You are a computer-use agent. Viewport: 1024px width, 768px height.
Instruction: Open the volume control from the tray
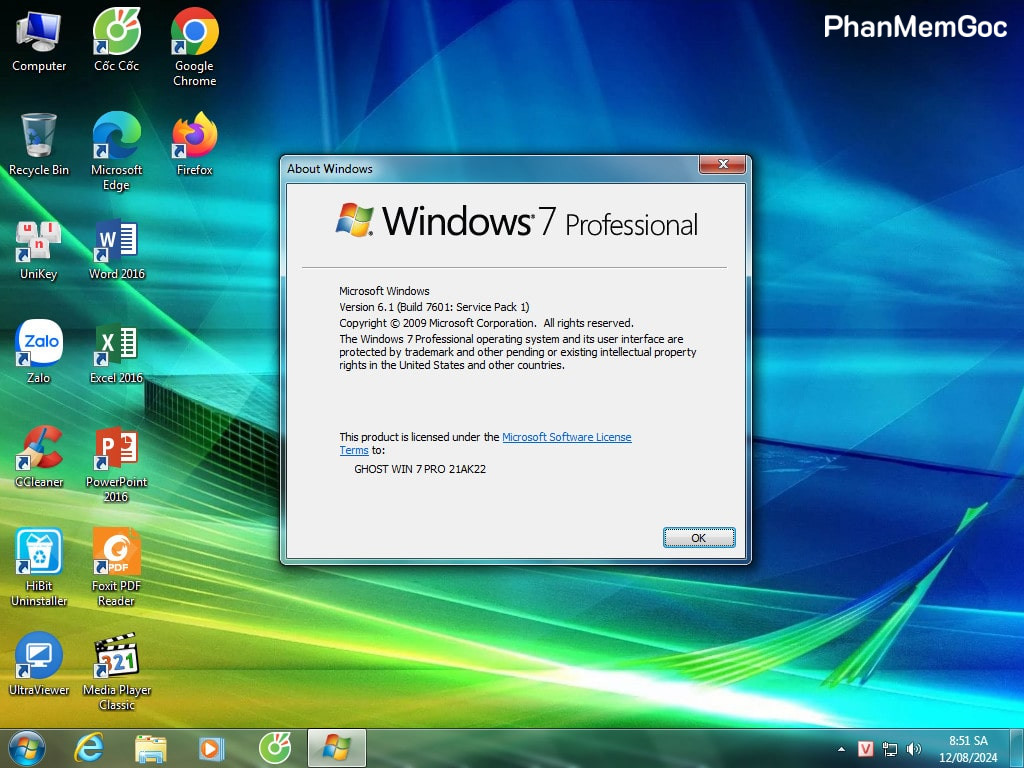tap(914, 749)
